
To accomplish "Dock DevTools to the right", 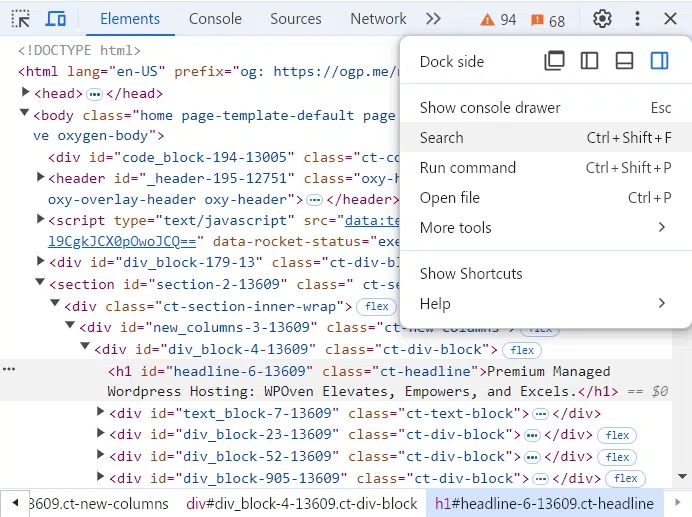I will coord(659,61).
